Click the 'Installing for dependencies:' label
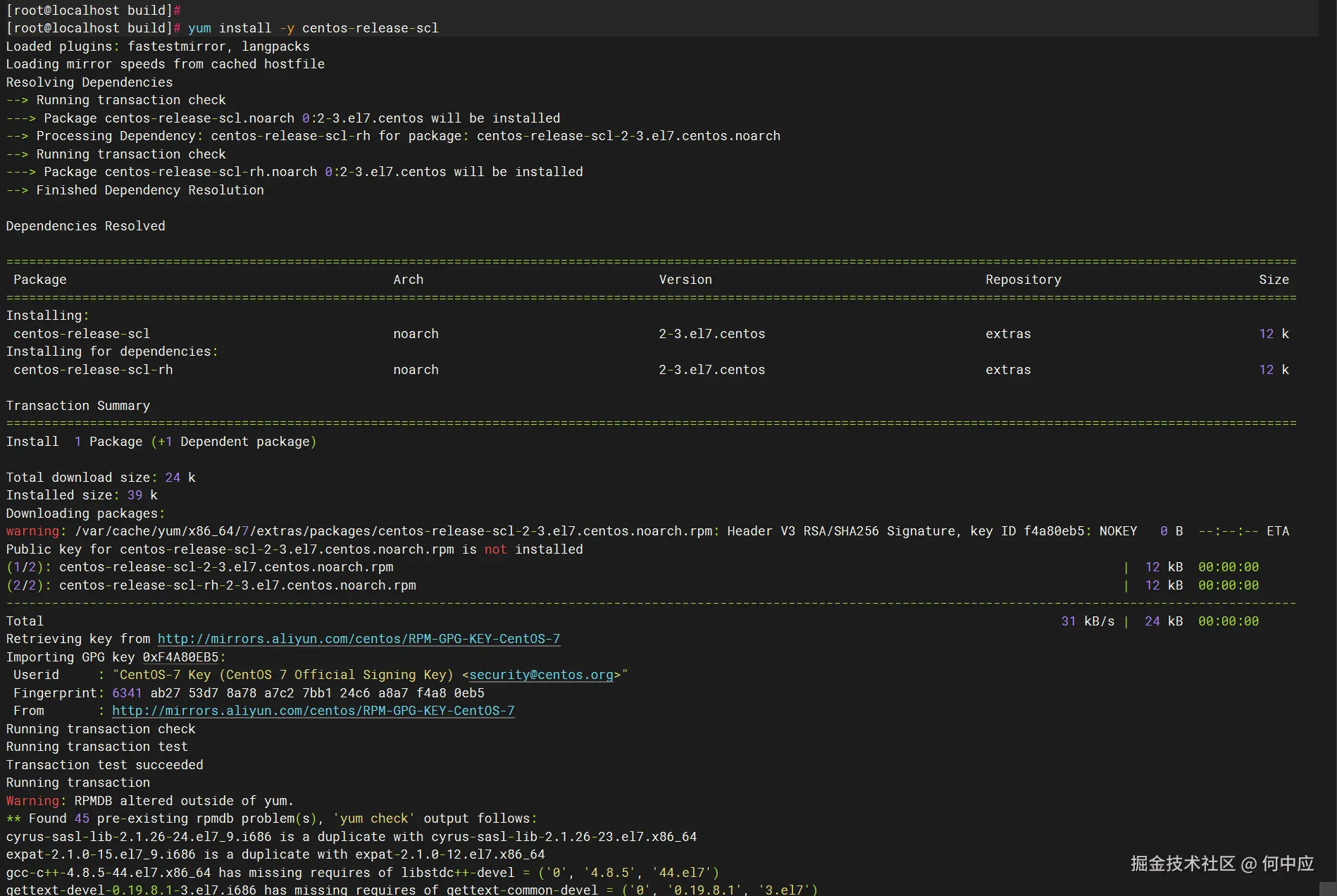1337x896 pixels. [x=112, y=351]
